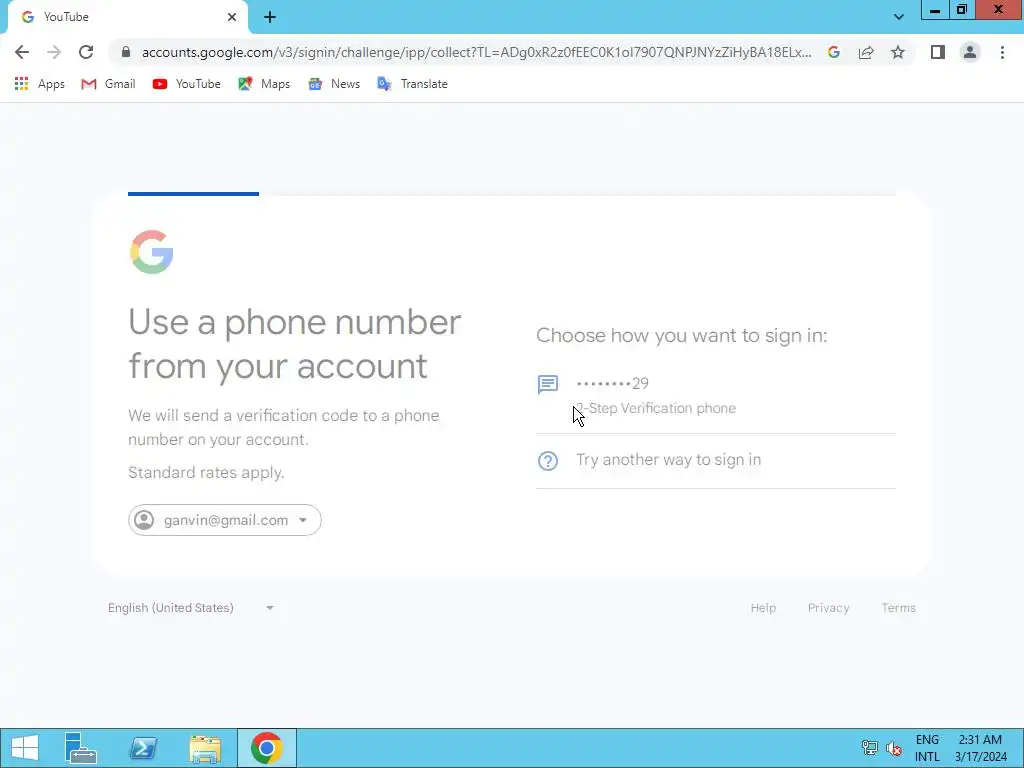Reload the page with refresh icon
The height and width of the screenshot is (768, 1024).
[x=86, y=52]
